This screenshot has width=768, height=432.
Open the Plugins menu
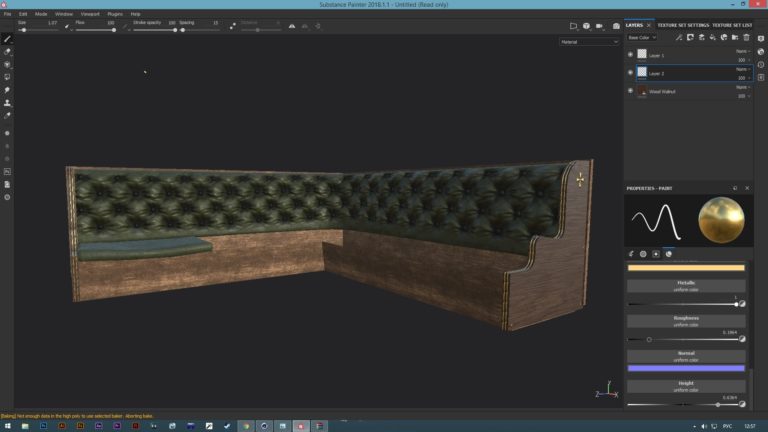(115, 14)
